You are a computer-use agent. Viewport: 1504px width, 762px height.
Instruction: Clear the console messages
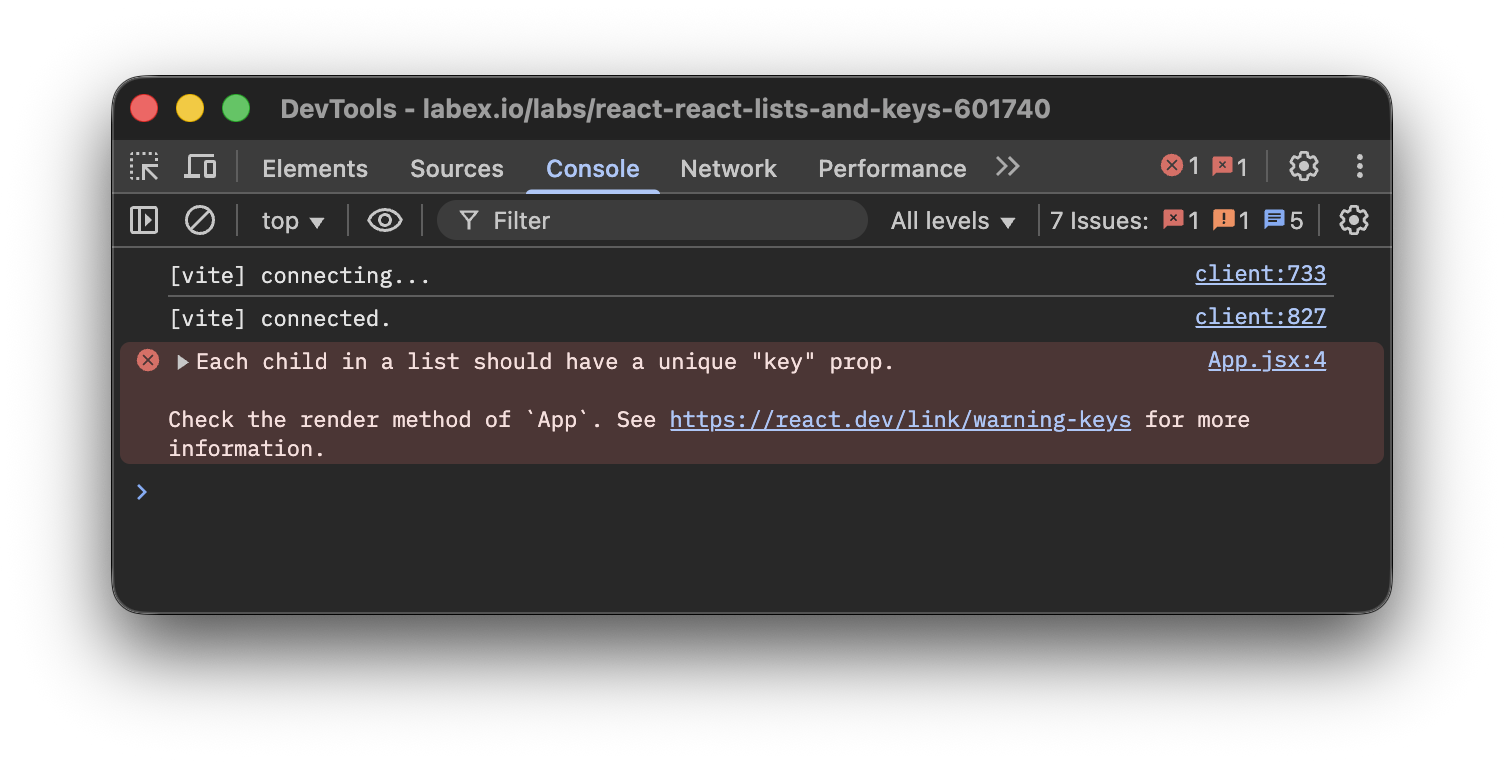[x=199, y=220]
